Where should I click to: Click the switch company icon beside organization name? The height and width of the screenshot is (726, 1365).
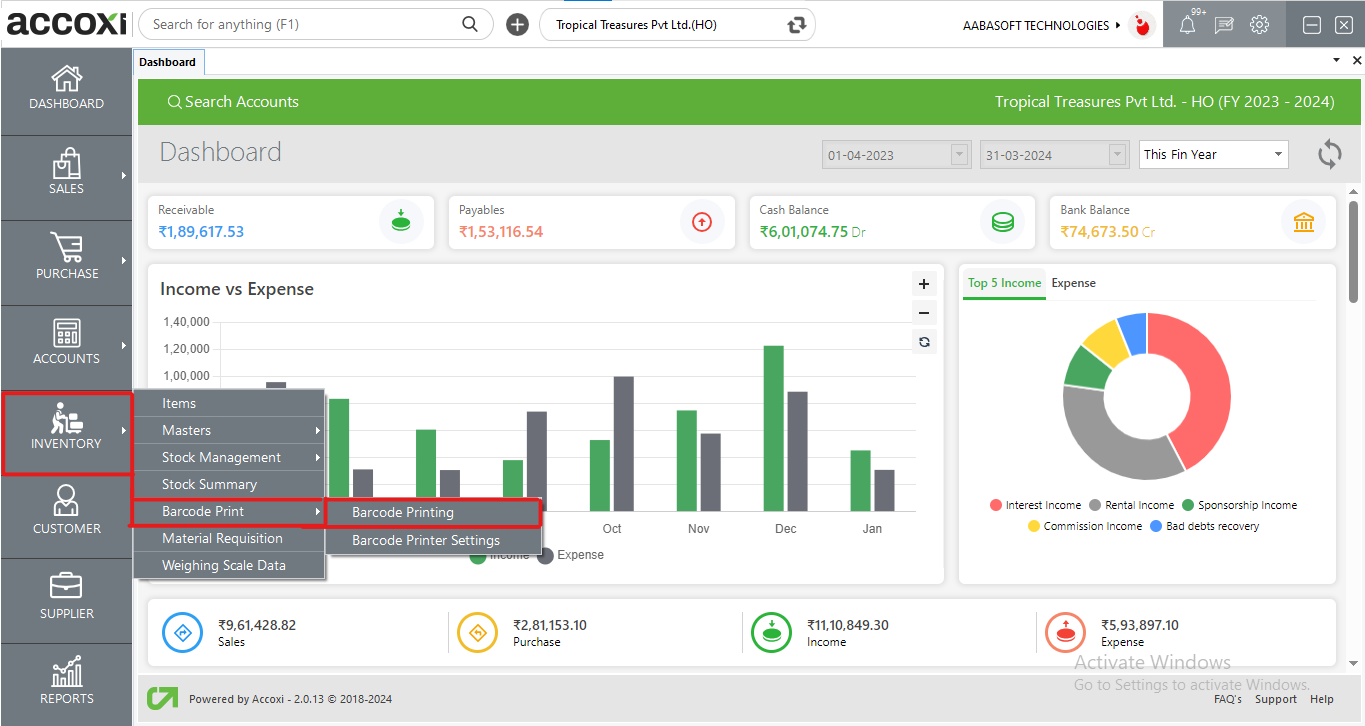(796, 25)
